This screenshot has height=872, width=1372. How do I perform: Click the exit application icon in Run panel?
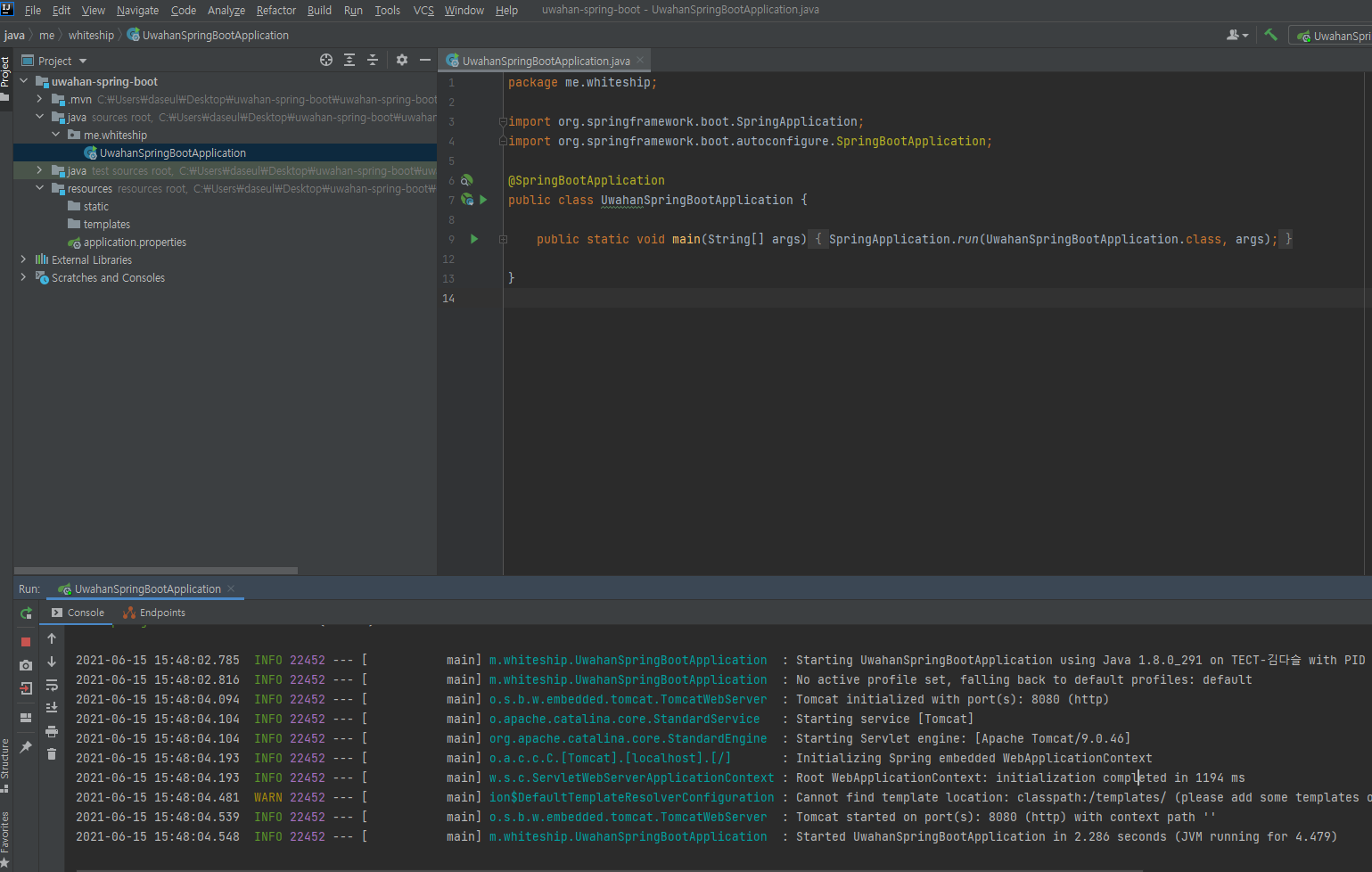click(x=26, y=688)
